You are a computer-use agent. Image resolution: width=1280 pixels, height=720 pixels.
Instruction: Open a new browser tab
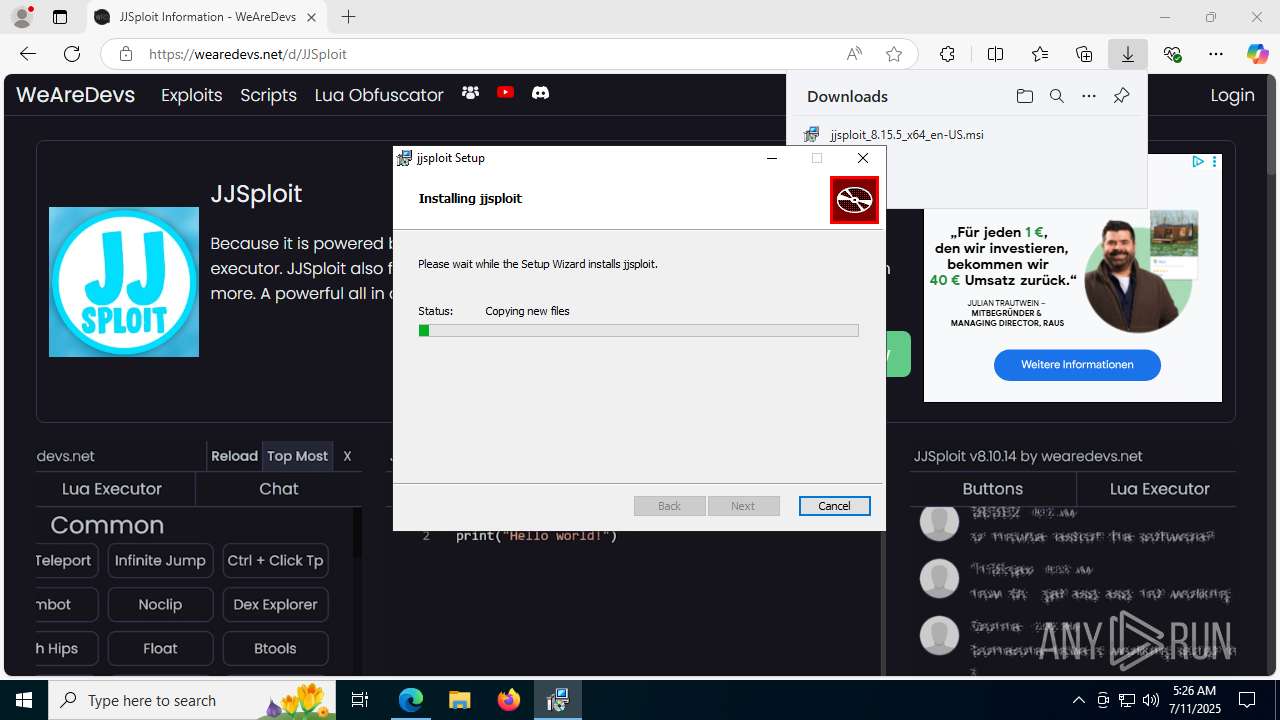coord(348,17)
